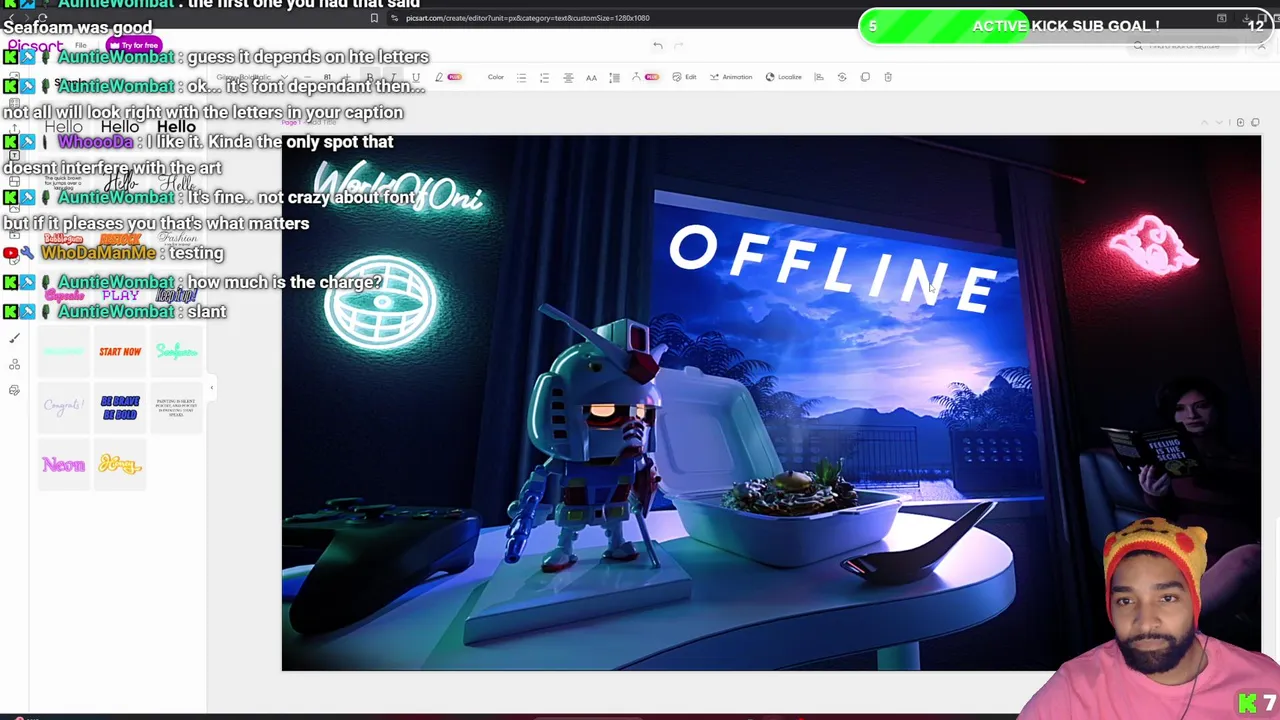Image resolution: width=1280 pixels, height=720 pixels.
Task: Select the OFFLINE text on canvas
Action: pyautogui.click(x=834, y=270)
